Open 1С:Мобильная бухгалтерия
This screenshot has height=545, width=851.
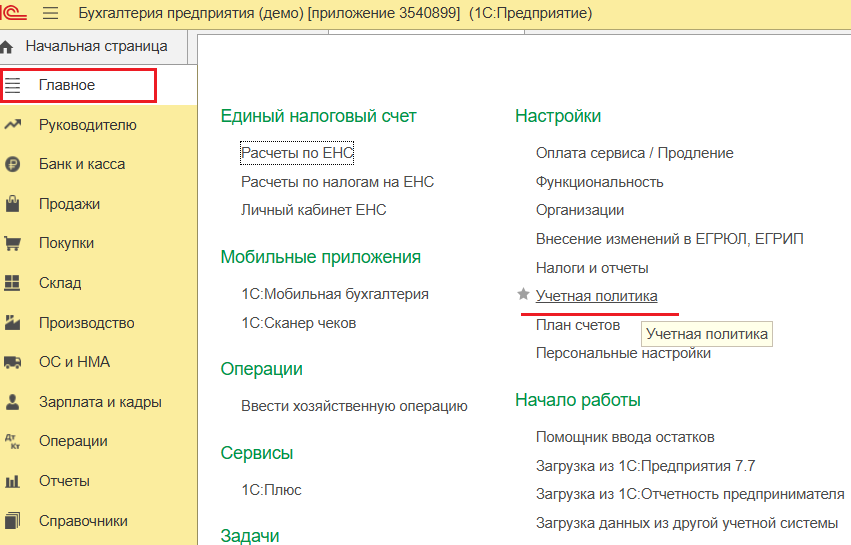pos(335,294)
